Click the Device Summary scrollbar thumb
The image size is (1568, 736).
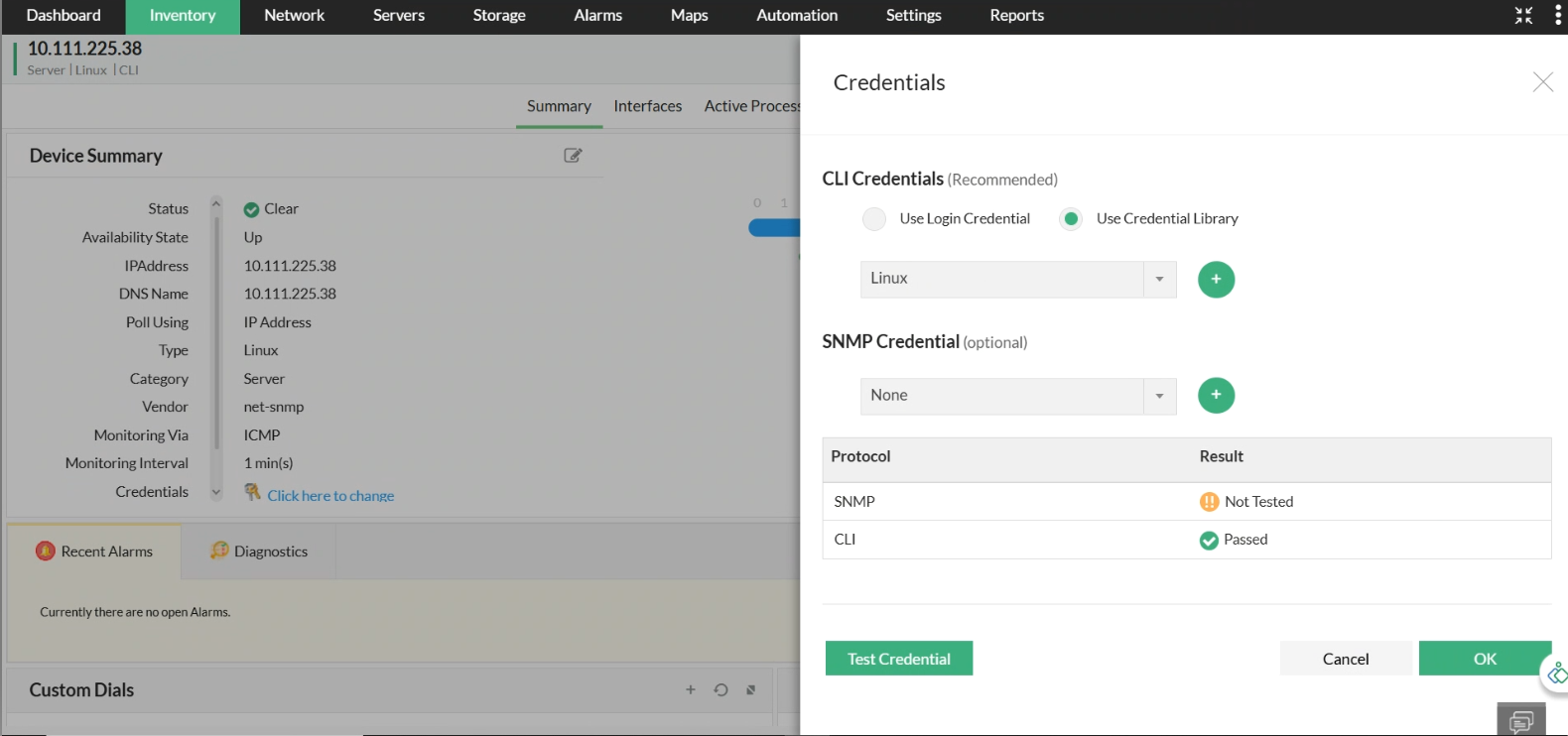coord(216,332)
